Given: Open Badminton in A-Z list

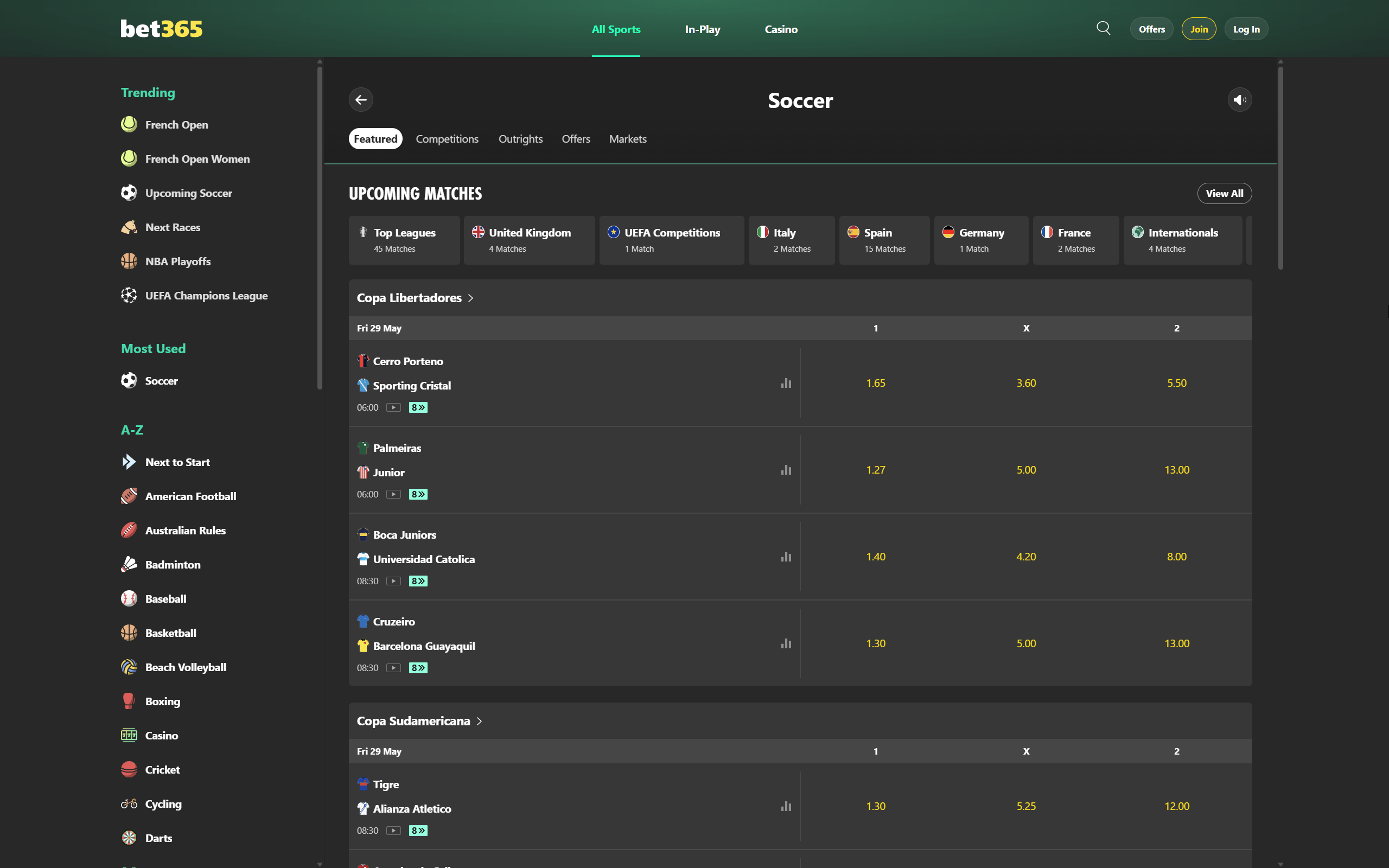Looking at the screenshot, I should coord(161,564).
